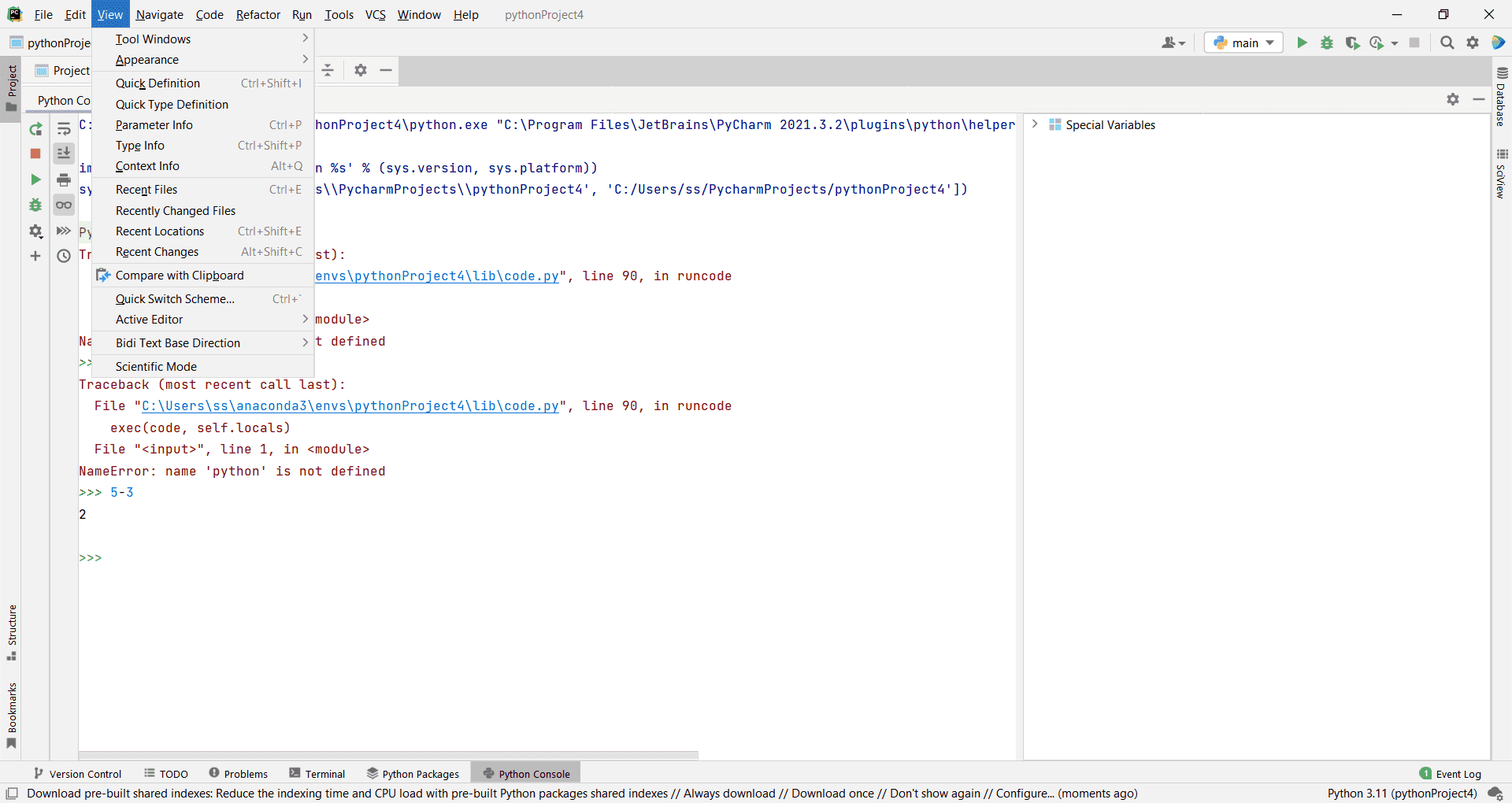1512x803 pixels.
Task: Toggle scroll to the end of console
Action: click(64, 154)
